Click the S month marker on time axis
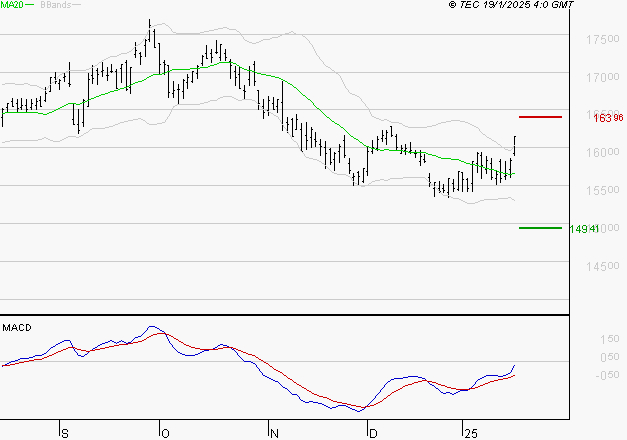Screen dimensions: 627x440 click(65, 434)
